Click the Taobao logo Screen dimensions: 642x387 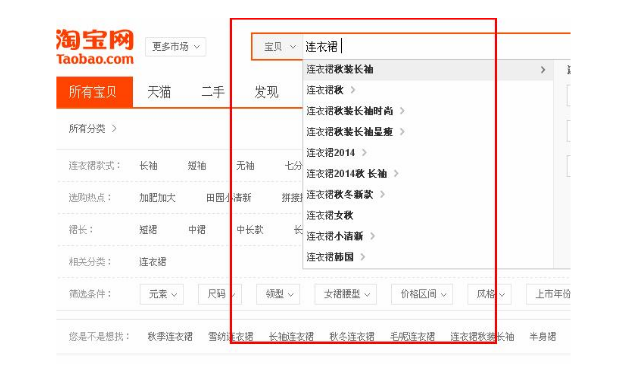(x=95, y=47)
